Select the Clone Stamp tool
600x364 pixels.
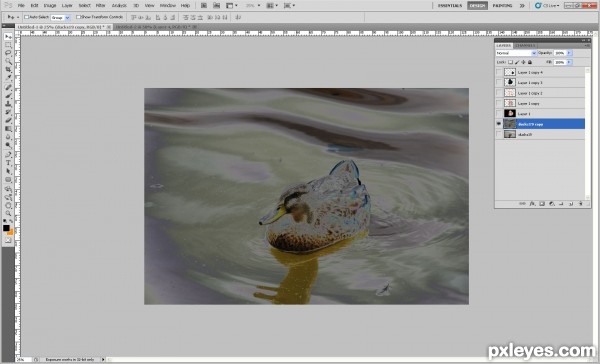point(8,103)
